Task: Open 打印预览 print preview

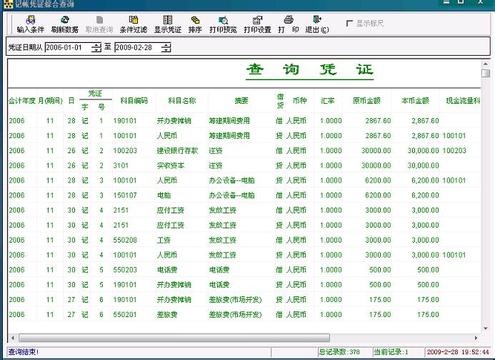Action: pos(223,24)
